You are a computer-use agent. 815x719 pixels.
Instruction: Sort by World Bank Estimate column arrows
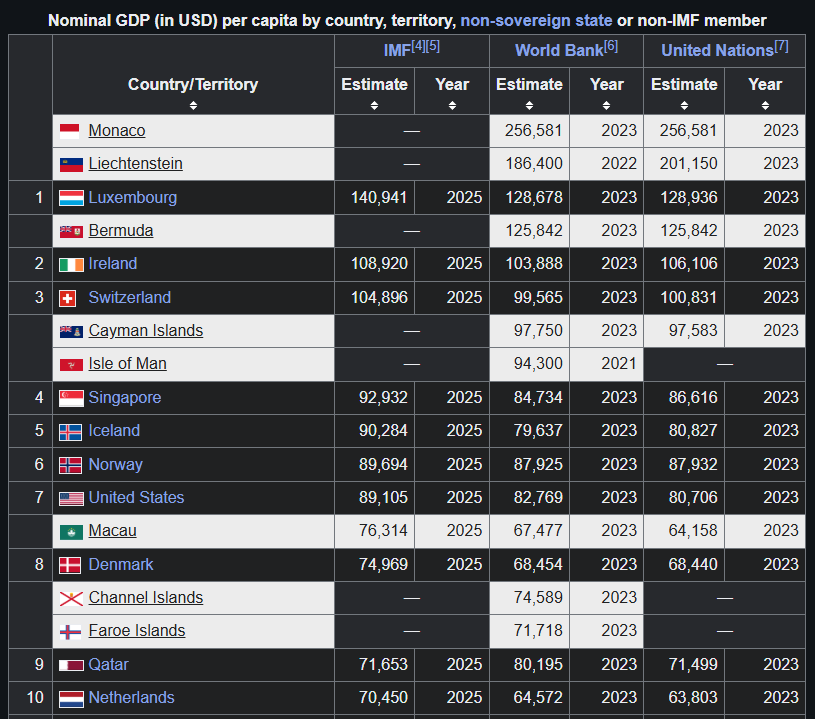[529, 106]
